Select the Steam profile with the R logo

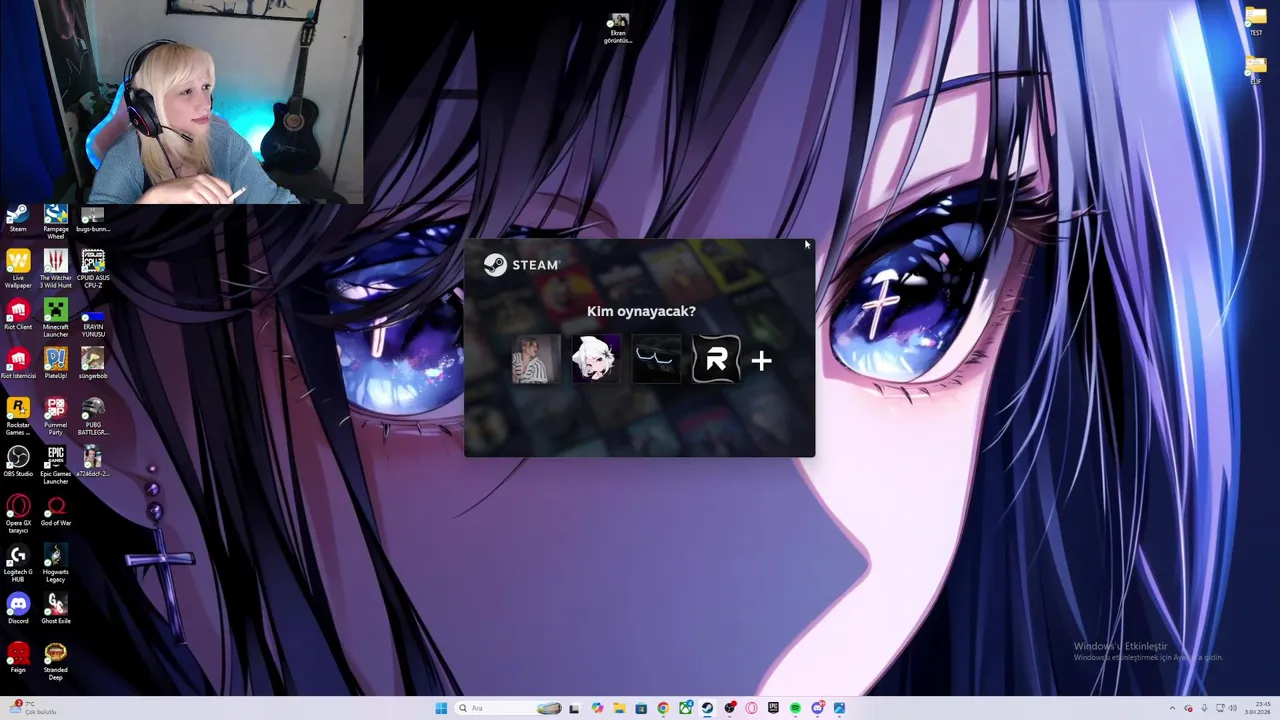716,360
